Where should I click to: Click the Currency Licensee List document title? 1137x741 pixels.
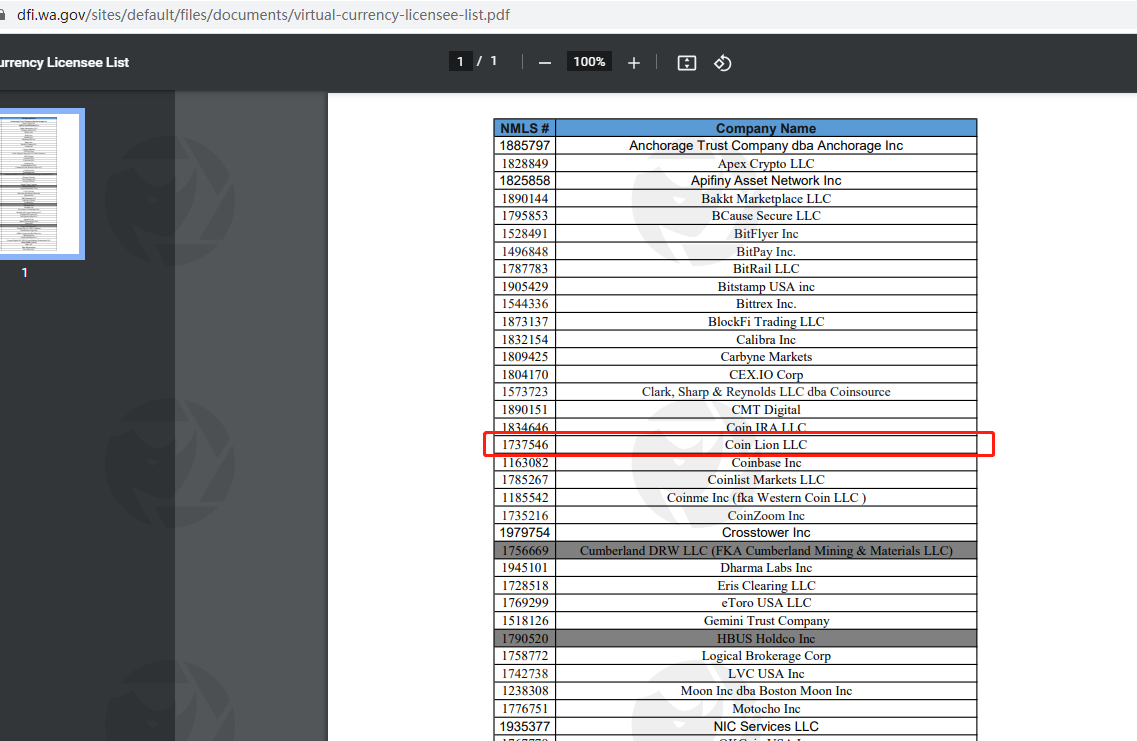(x=64, y=63)
